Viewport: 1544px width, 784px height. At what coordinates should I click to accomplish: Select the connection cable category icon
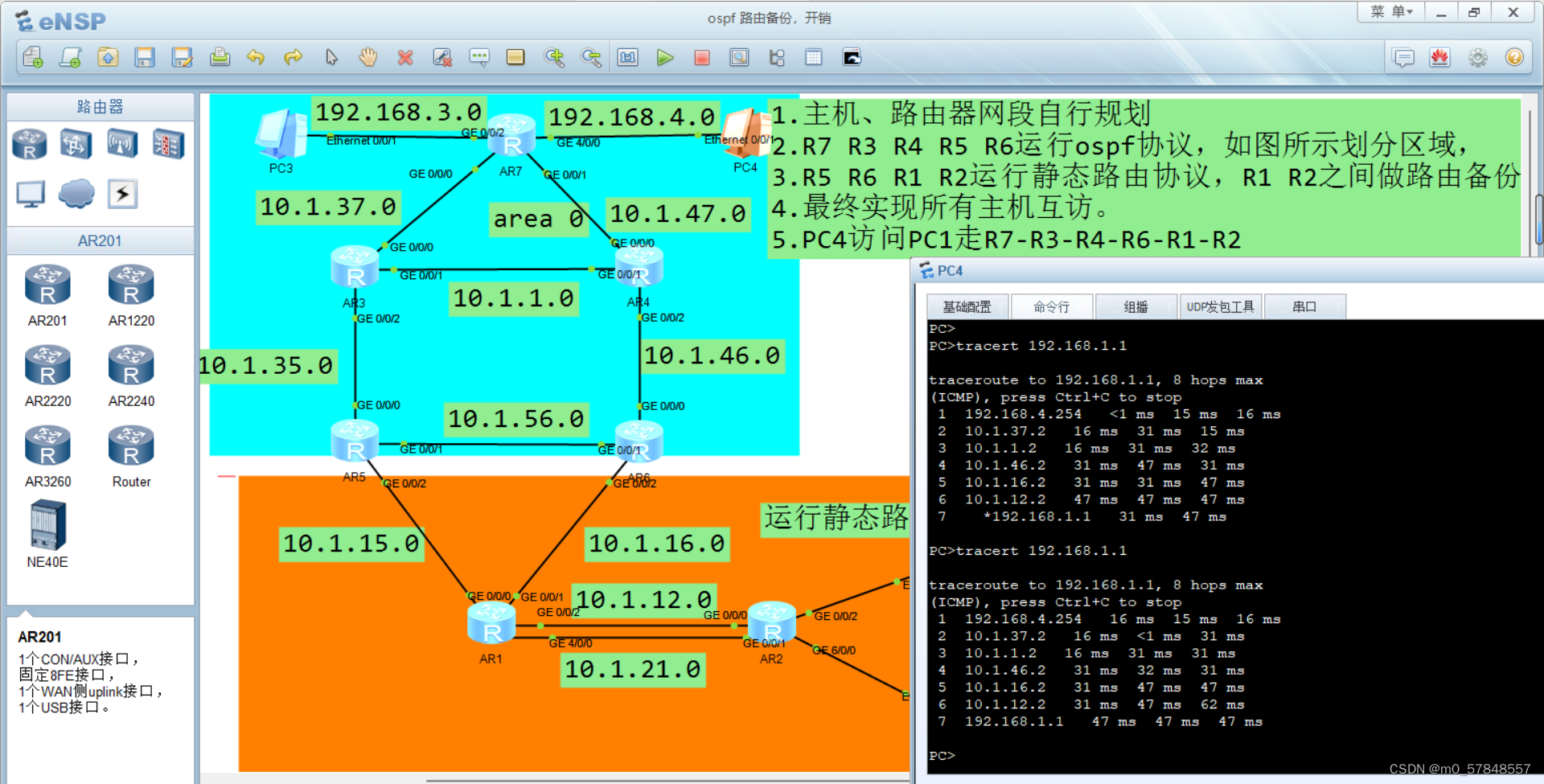pyautogui.click(x=122, y=194)
